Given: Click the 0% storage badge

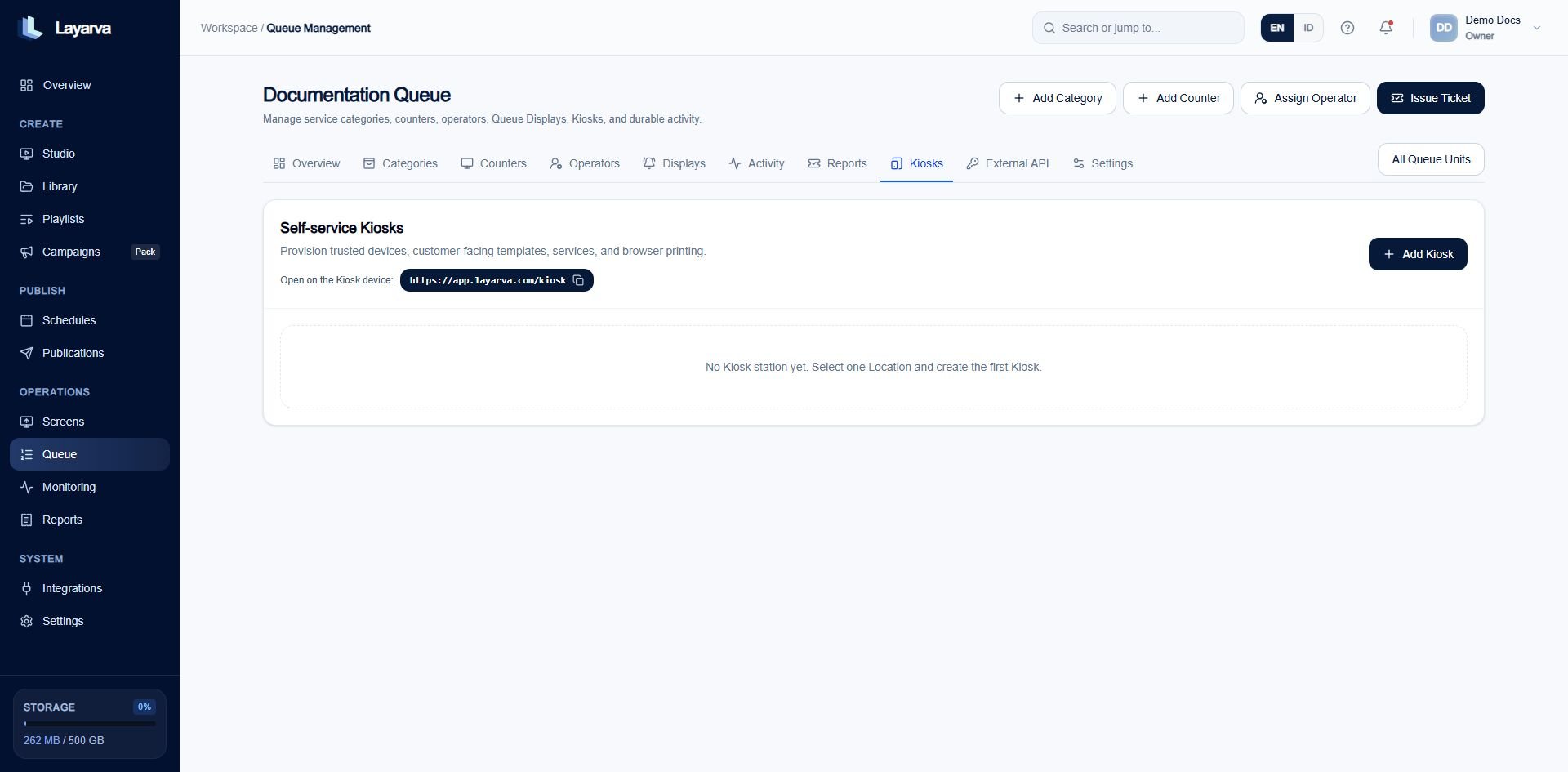Looking at the screenshot, I should [x=145, y=707].
